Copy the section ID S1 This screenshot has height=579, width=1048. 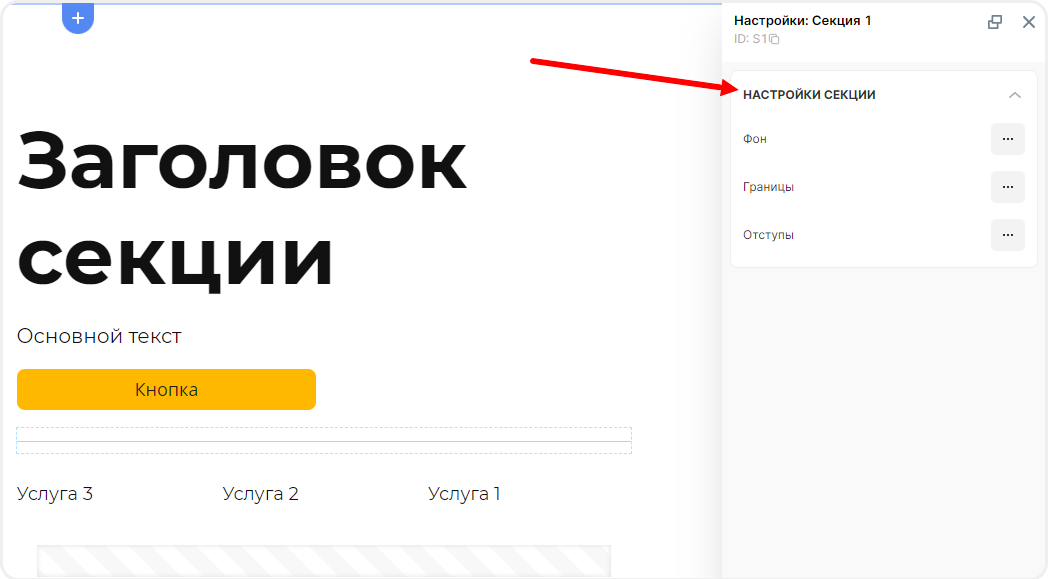click(774, 39)
